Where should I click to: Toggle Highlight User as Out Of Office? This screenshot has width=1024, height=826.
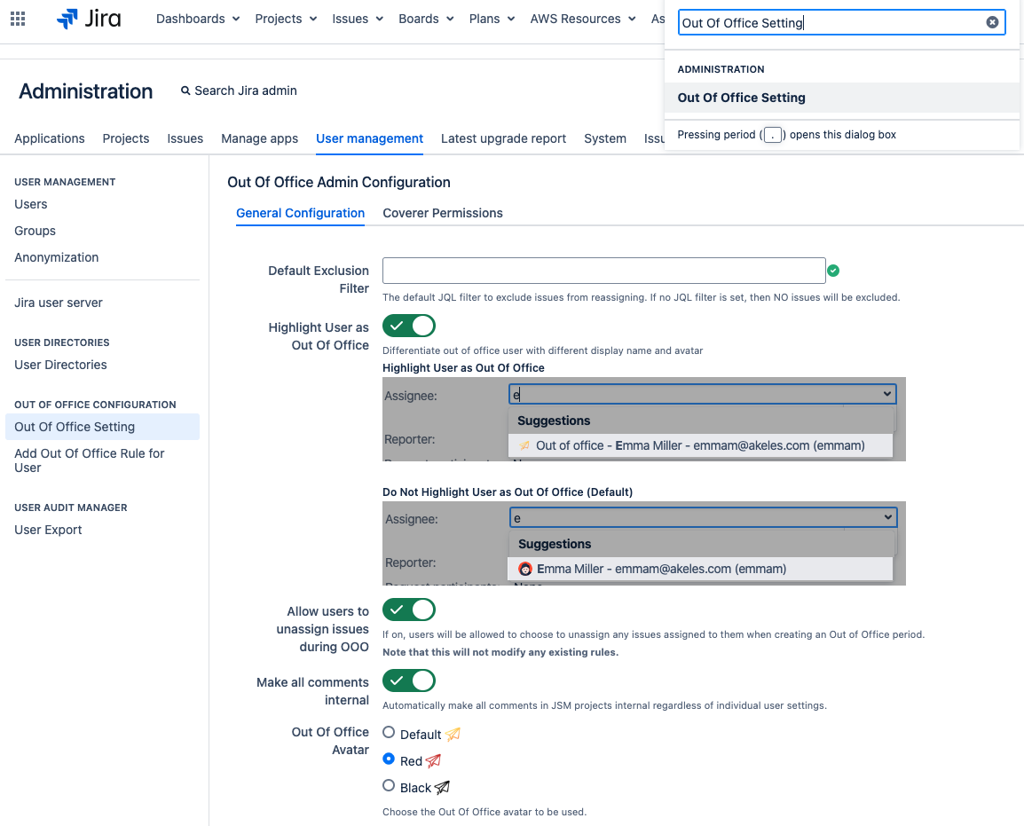[x=409, y=326]
